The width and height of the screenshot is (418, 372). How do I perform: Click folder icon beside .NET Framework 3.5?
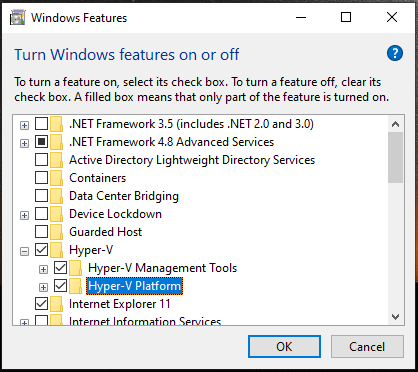click(x=57, y=124)
